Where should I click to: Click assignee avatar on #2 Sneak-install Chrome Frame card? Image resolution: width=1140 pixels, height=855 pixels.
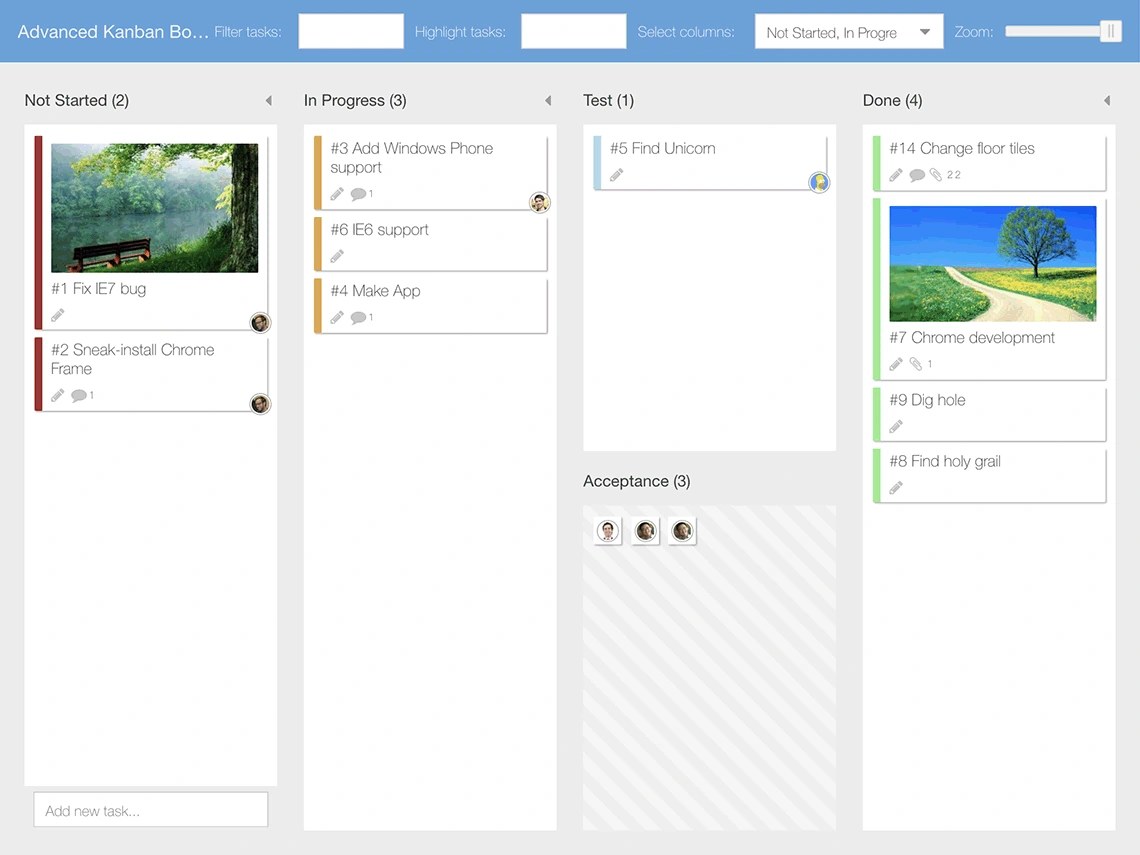pos(260,404)
